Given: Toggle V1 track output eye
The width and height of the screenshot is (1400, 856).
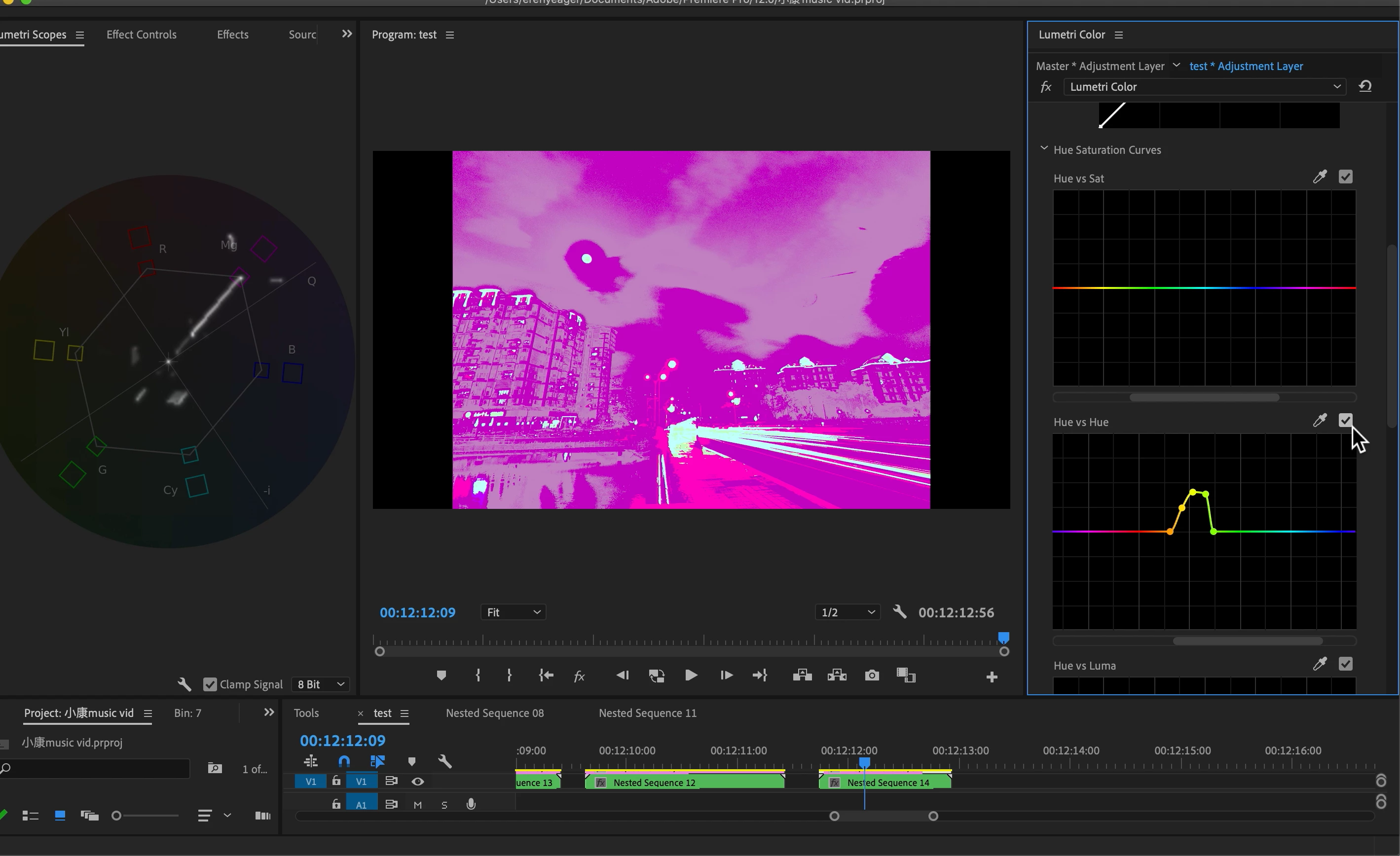Looking at the screenshot, I should [x=418, y=782].
